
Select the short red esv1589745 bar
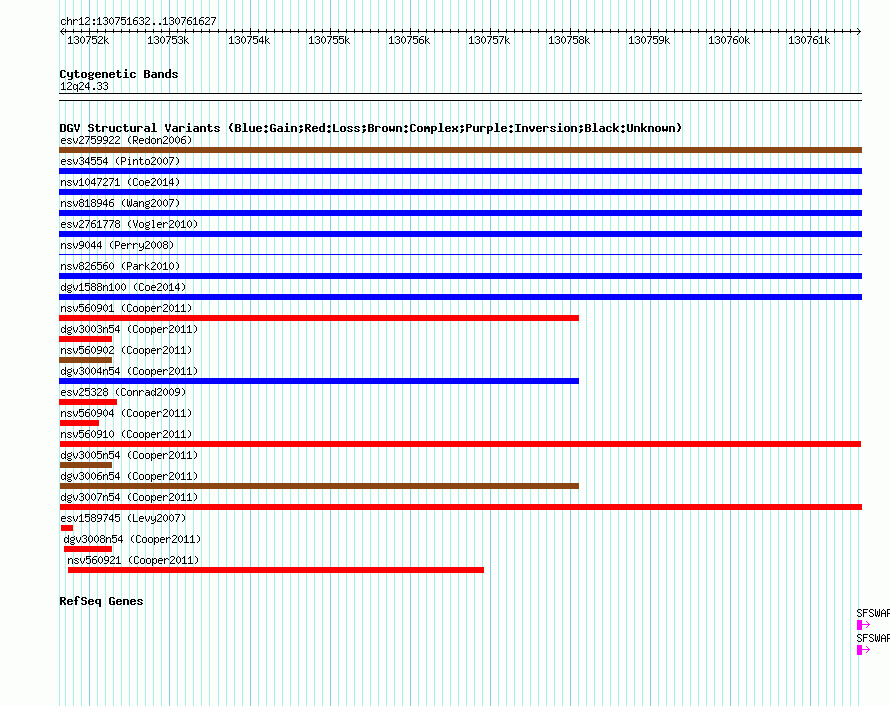point(67,528)
